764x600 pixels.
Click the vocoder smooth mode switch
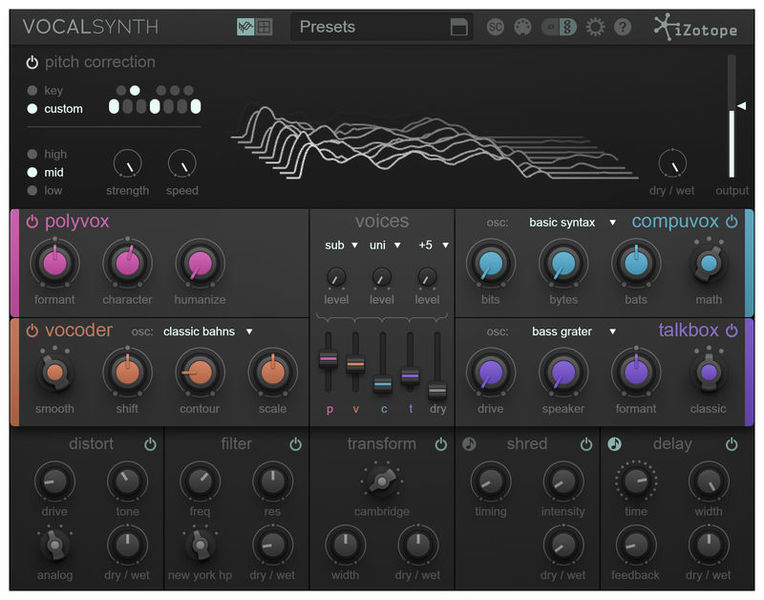coord(55,372)
